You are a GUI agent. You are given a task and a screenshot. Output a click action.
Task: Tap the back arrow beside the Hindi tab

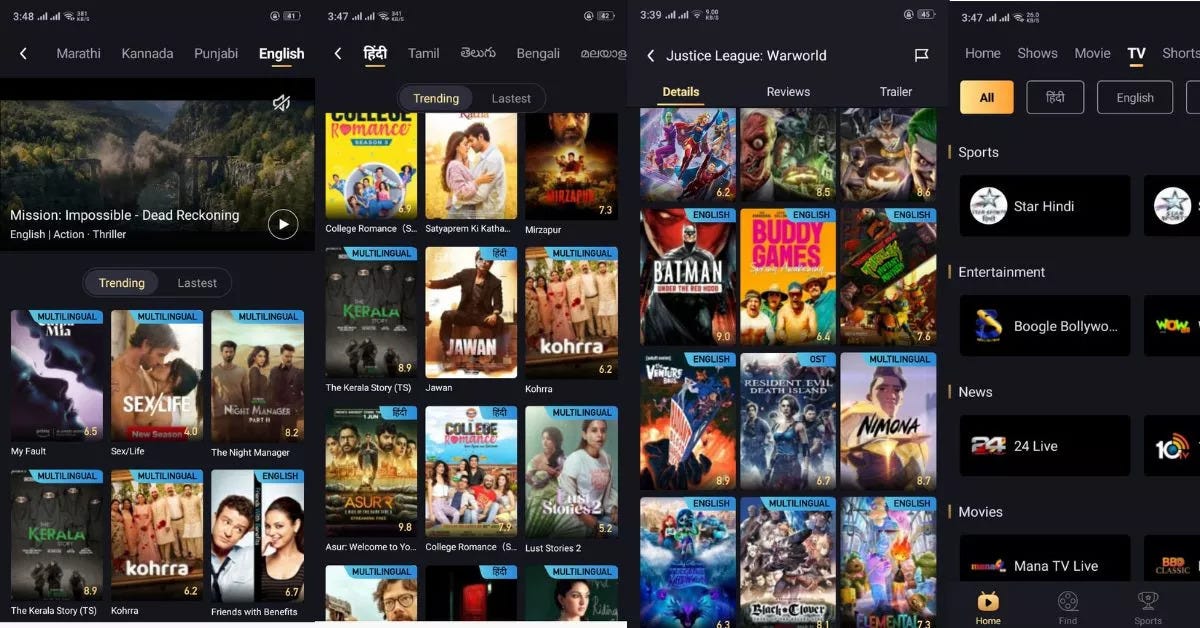[338, 53]
